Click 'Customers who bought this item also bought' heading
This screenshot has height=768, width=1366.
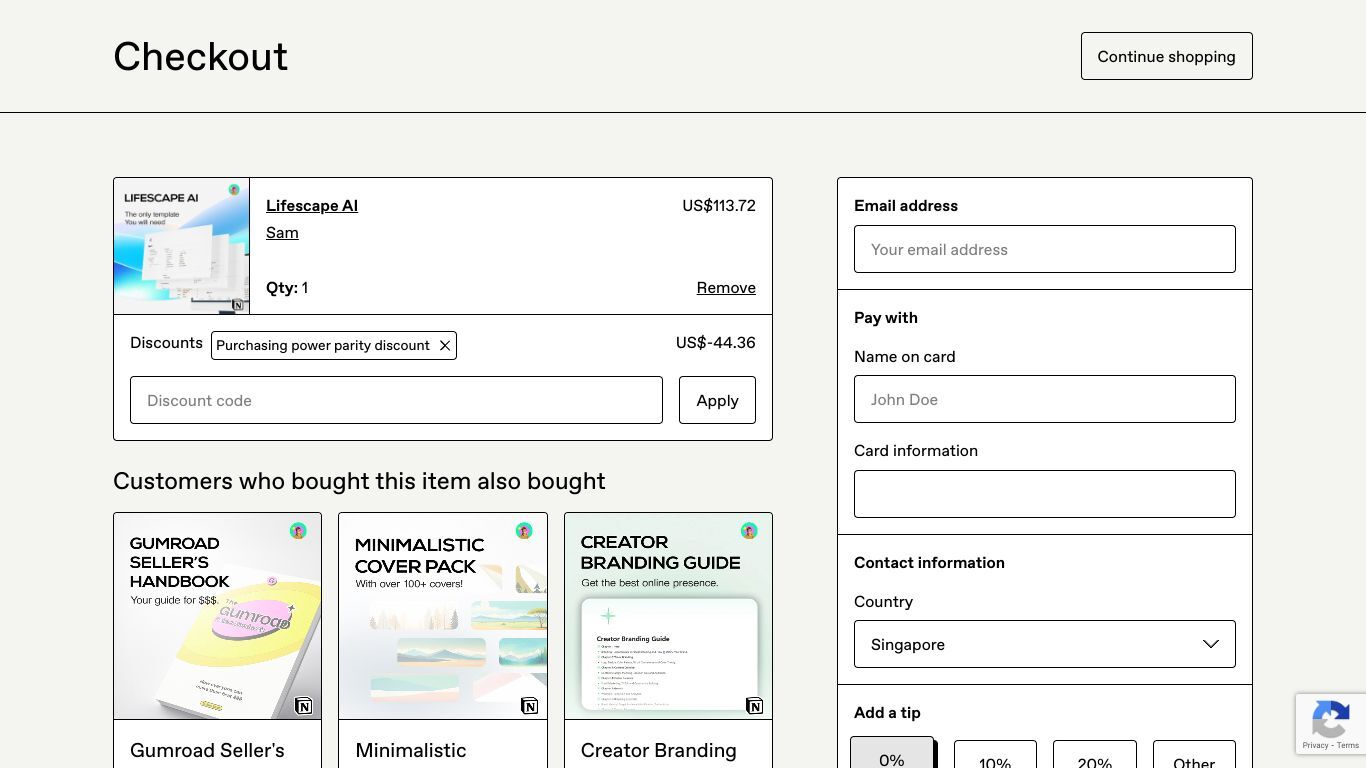point(359,481)
